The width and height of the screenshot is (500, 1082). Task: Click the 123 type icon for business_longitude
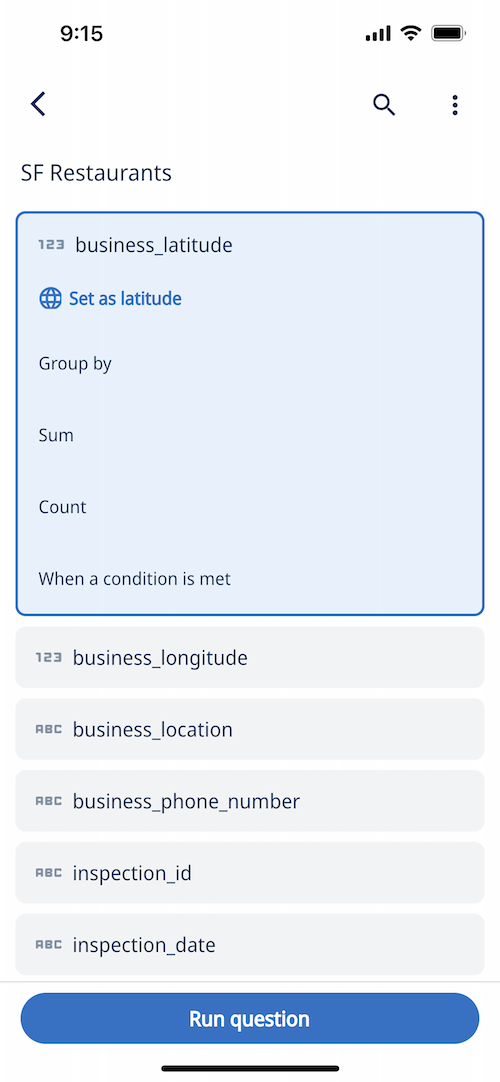click(x=49, y=658)
